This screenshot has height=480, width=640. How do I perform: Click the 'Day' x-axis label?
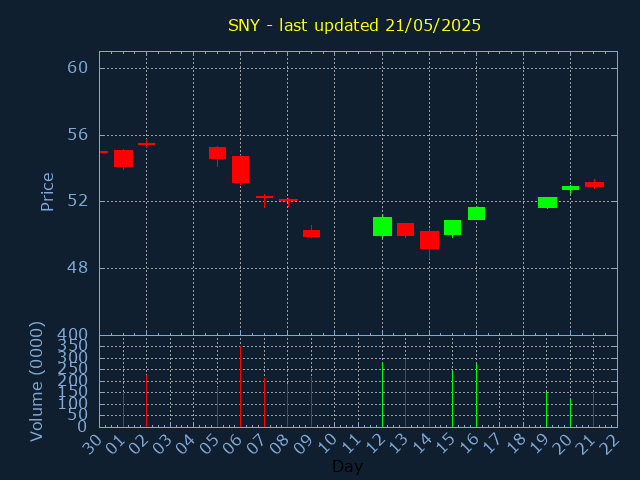pos(347,466)
